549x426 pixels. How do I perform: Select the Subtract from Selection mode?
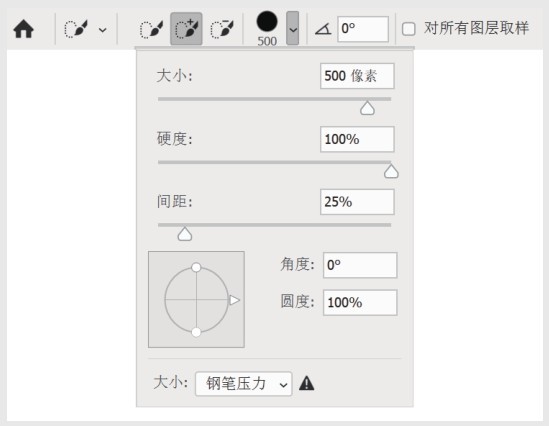[x=222, y=29]
